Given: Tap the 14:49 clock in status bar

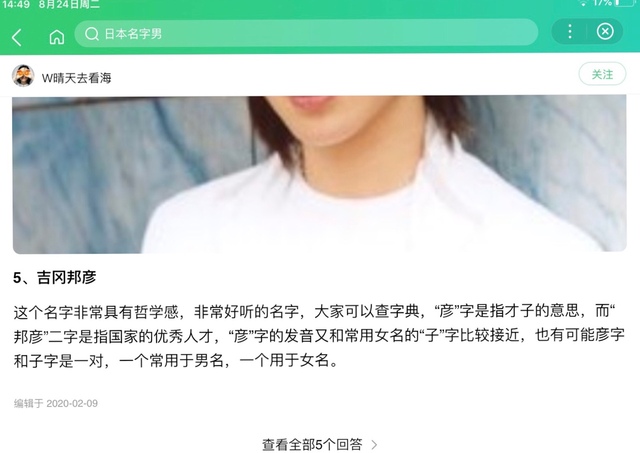Looking at the screenshot, I should tap(16, 4).
